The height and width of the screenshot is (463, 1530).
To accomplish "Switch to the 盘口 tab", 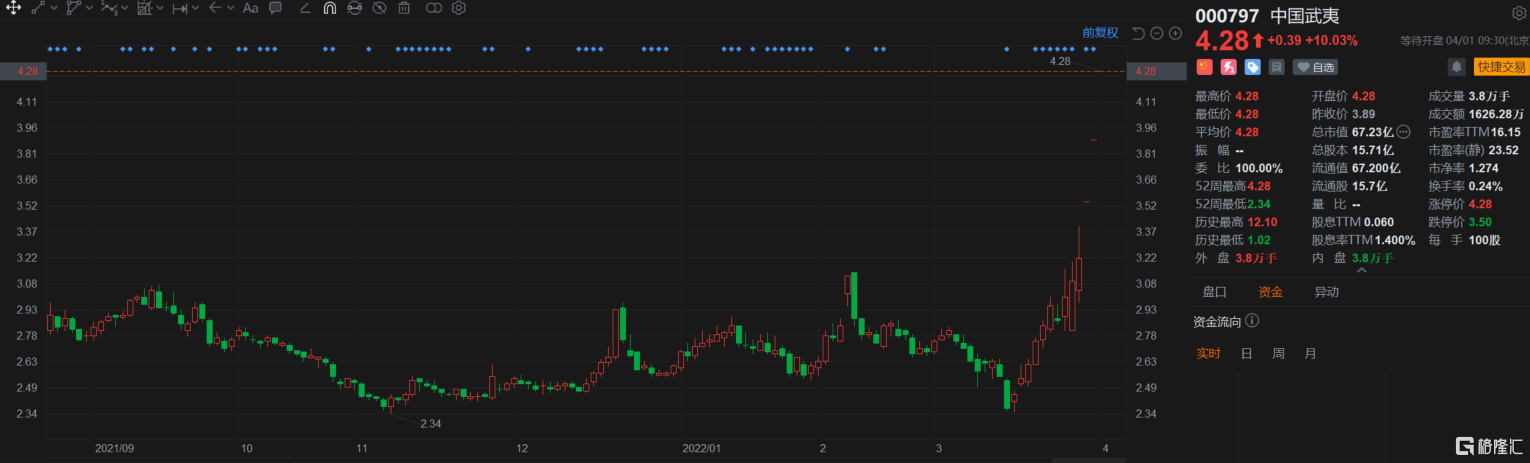I will [x=1214, y=292].
